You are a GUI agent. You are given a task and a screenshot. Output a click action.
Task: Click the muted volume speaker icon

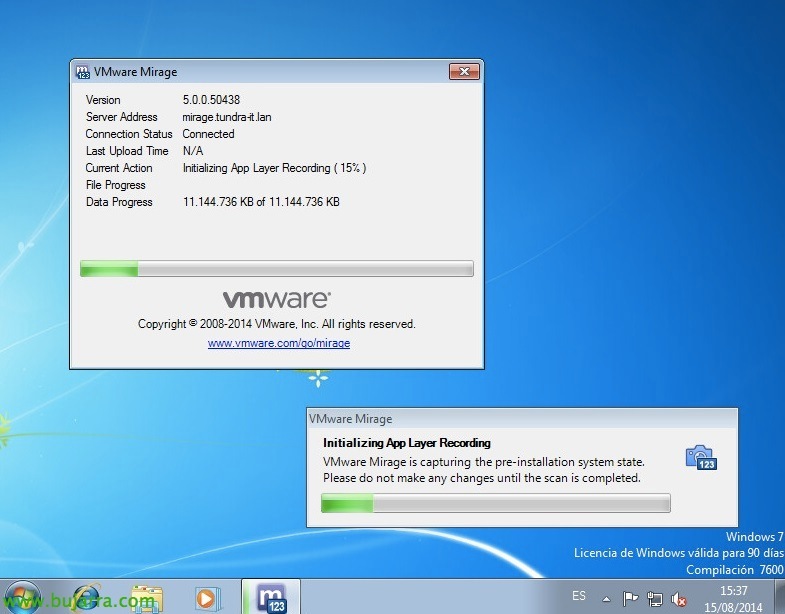pos(678,599)
